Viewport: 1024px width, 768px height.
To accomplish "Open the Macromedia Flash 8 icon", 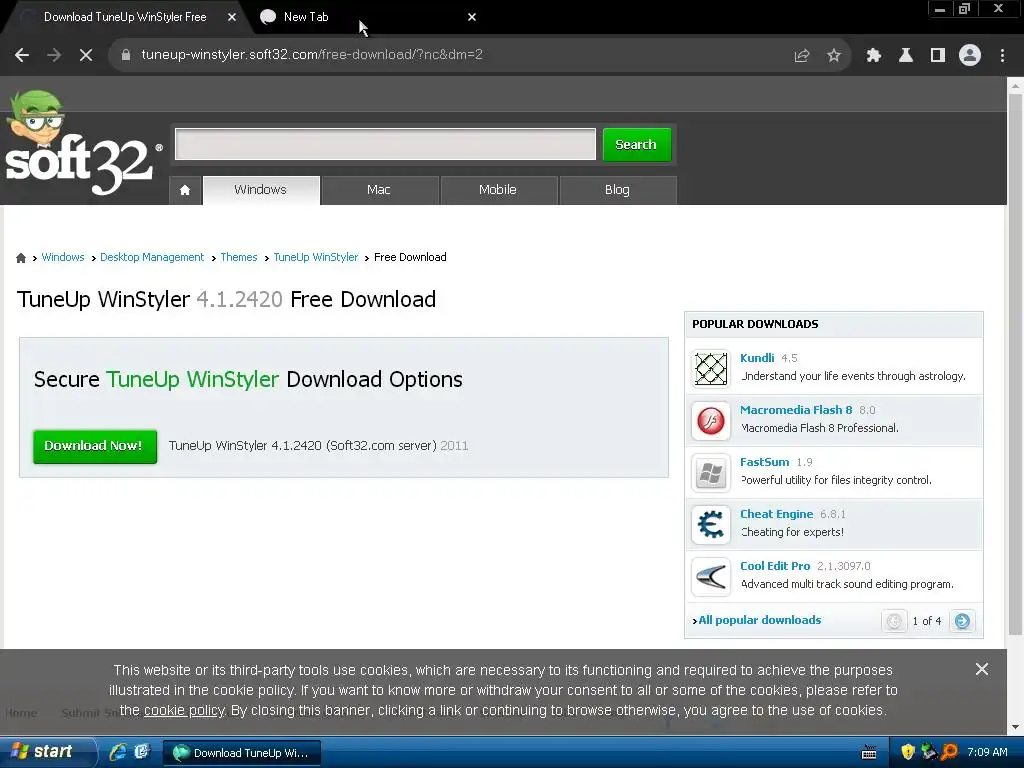I will (x=711, y=421).
